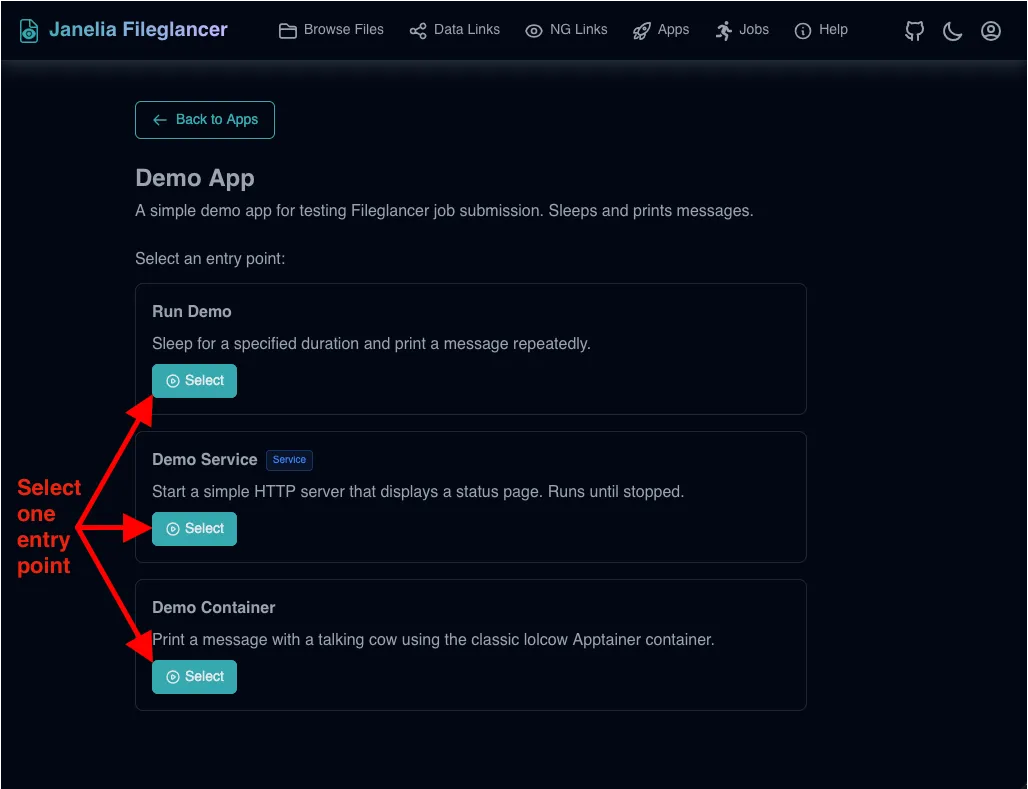Go to the Jobs page
Screen dimensions: 1028x789
click(754, 30)
